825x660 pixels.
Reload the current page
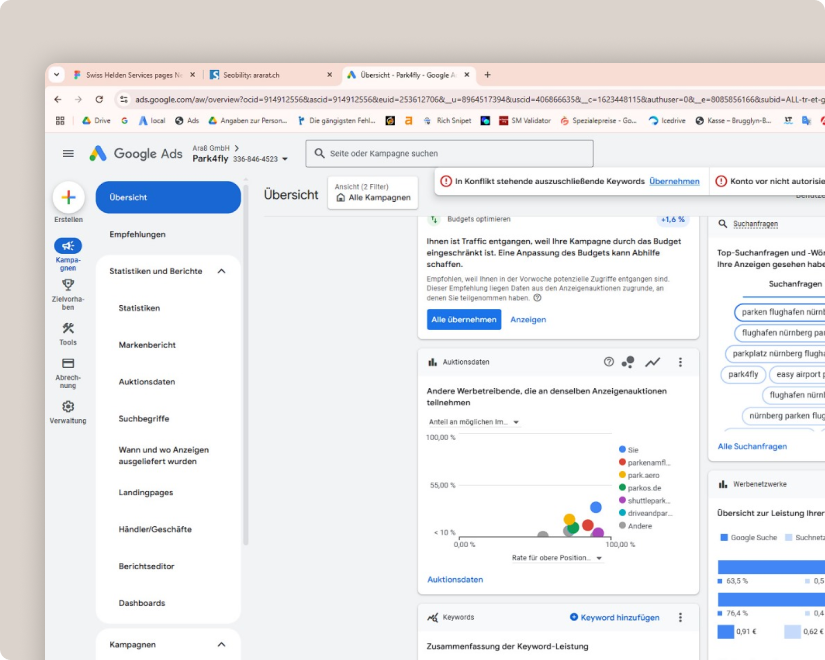99,99
